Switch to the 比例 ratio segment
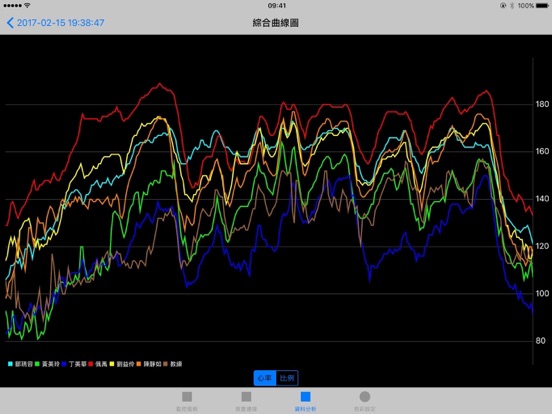The width and height of the screenshot is (552, 414). click(x=287, y=378)
